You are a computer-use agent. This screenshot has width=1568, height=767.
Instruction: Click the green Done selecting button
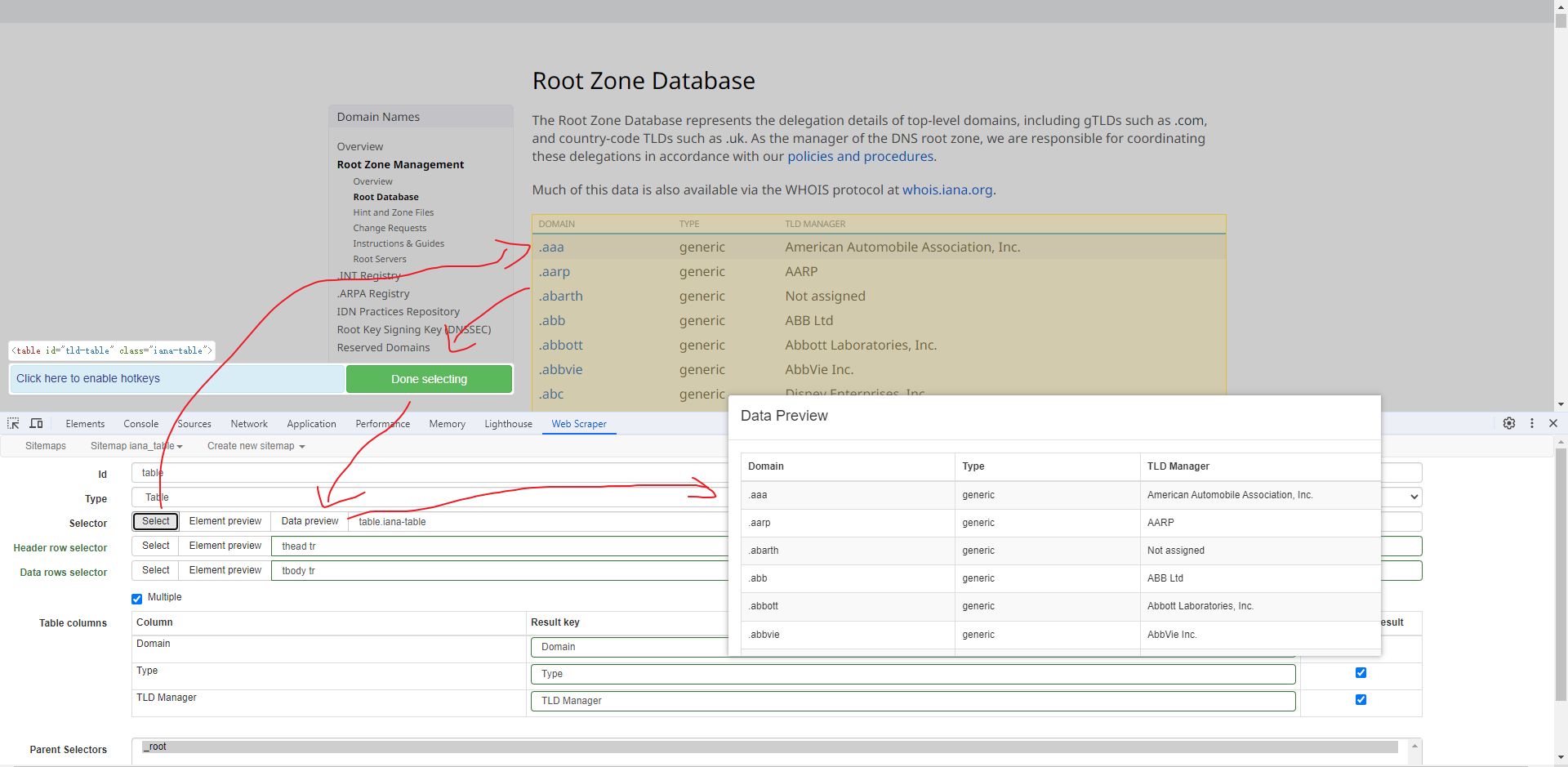pos(429,379)
